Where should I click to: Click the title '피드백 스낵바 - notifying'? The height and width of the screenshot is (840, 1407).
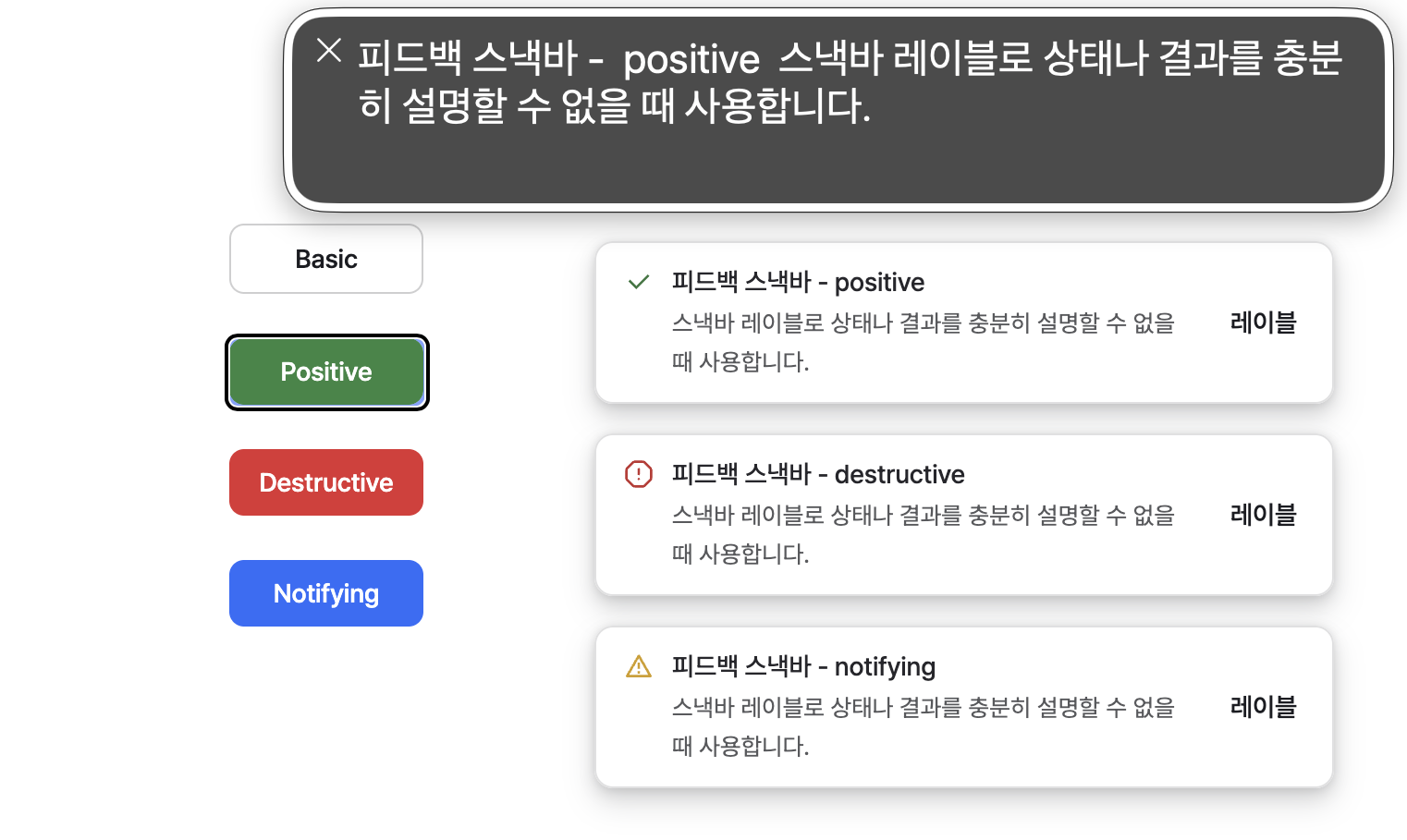803,666
